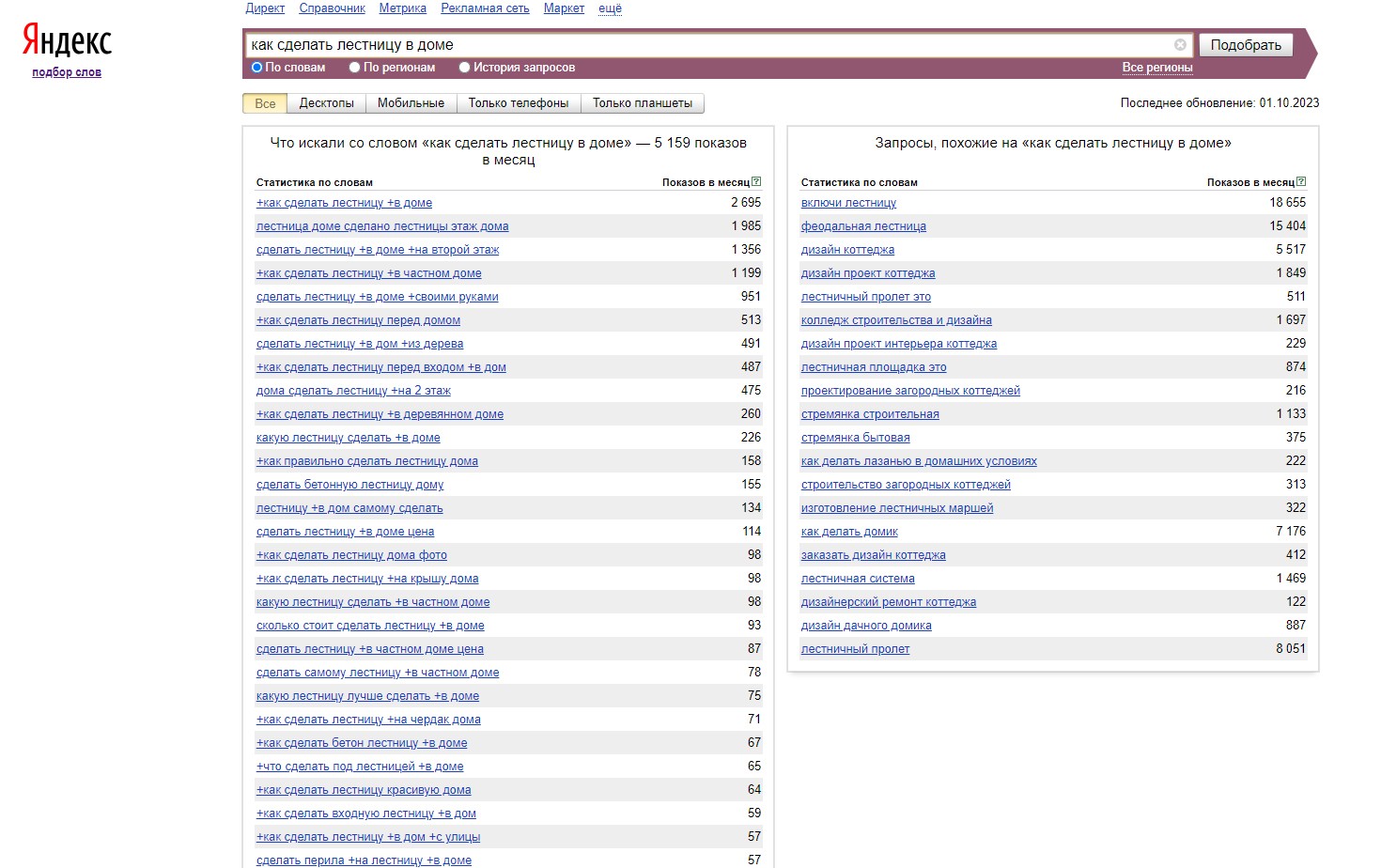Viewport: 1381px width, 868px height.
Task: Clear the search field with the X icon
Action: tap(1180, 44)
